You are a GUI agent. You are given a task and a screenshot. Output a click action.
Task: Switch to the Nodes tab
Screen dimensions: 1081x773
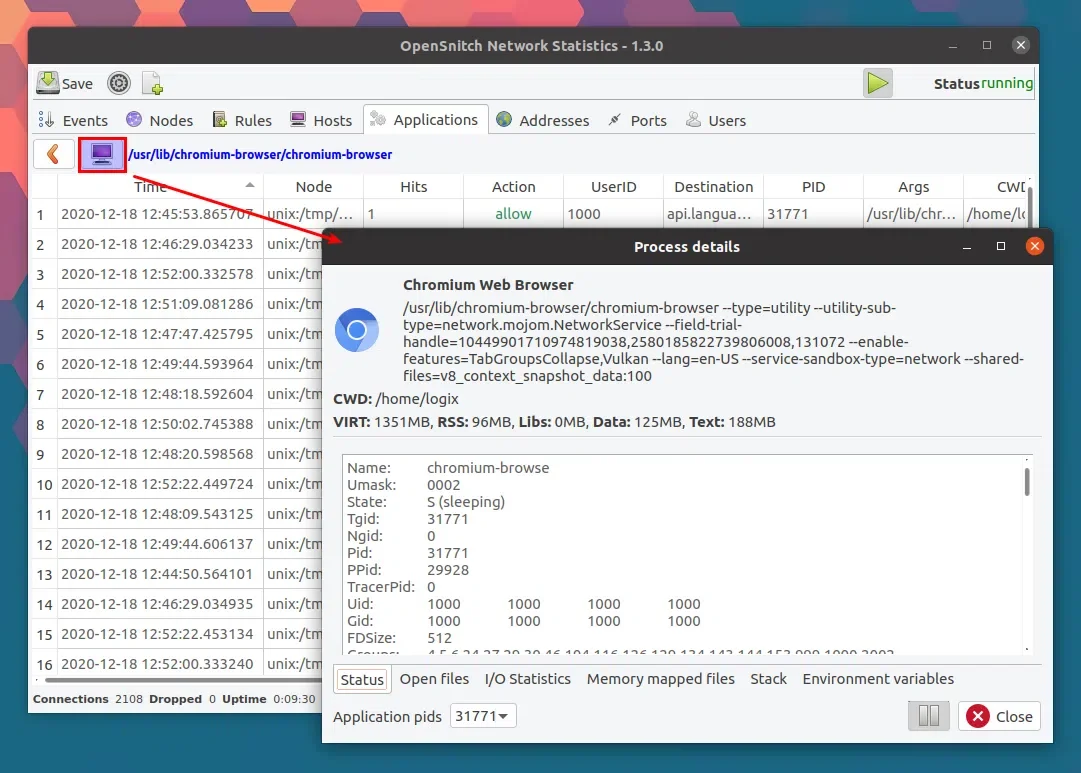(x=159, y=120)
